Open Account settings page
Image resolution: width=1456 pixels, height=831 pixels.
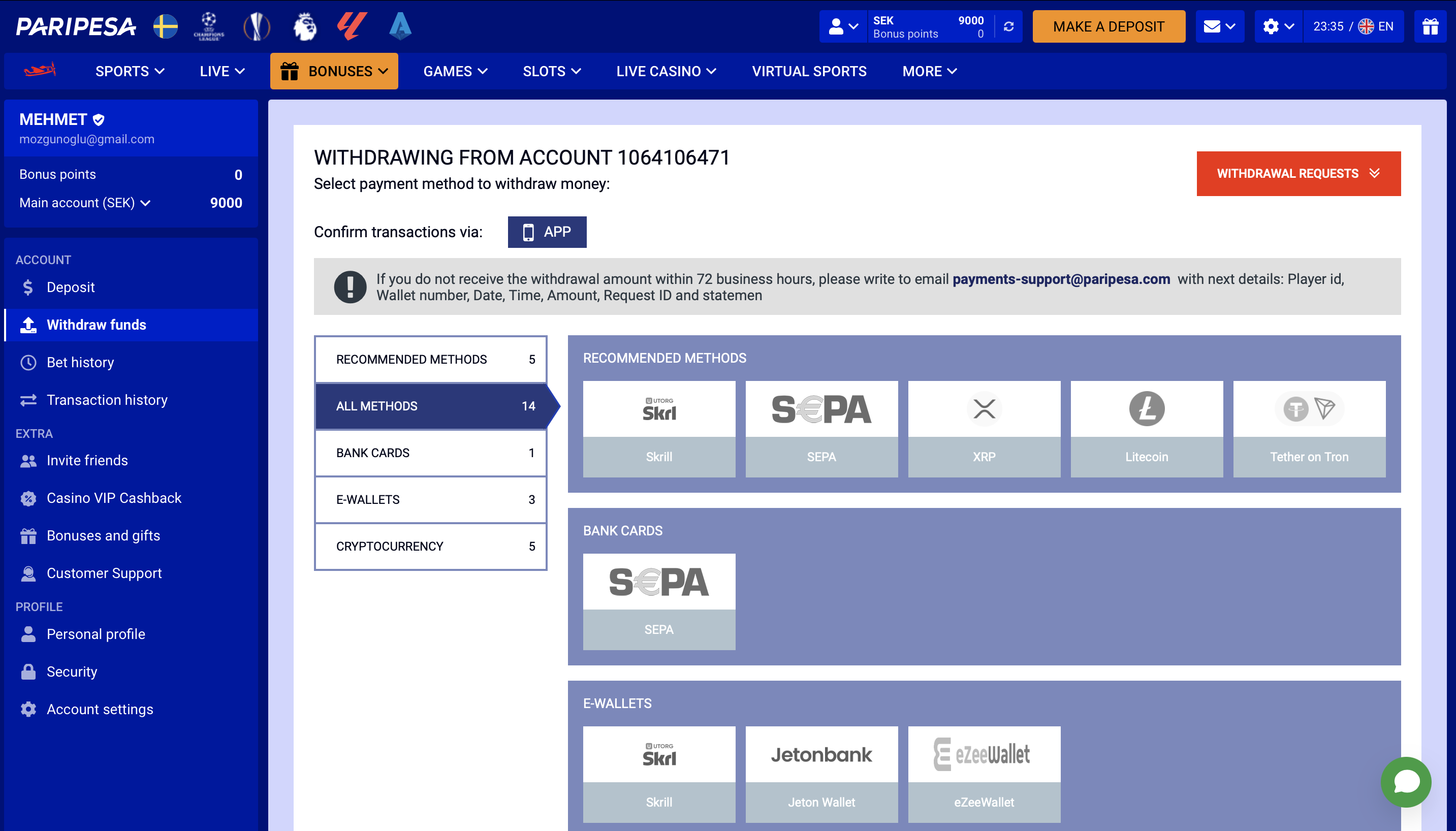click(131, 710)
